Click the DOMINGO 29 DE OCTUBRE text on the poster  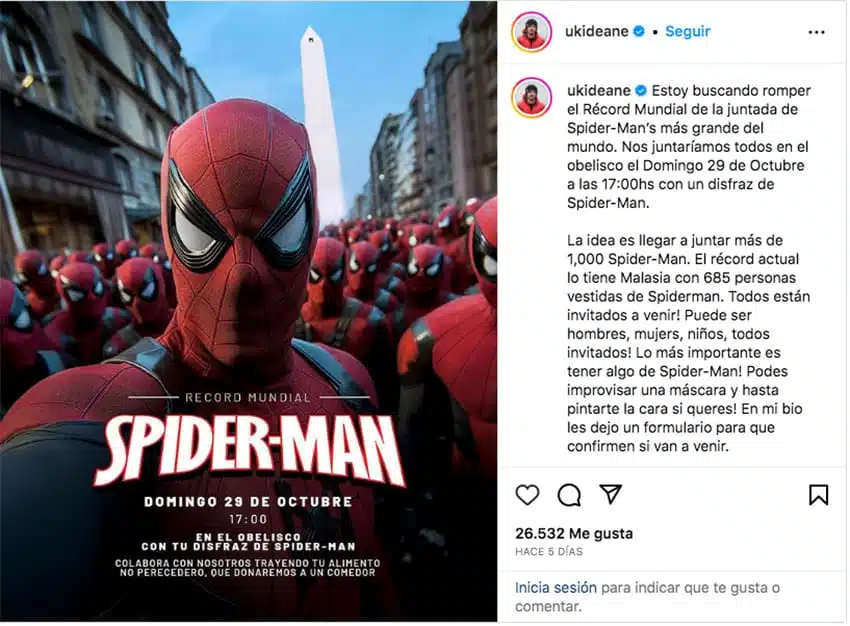pyautogui.click(x=248, y=502)
